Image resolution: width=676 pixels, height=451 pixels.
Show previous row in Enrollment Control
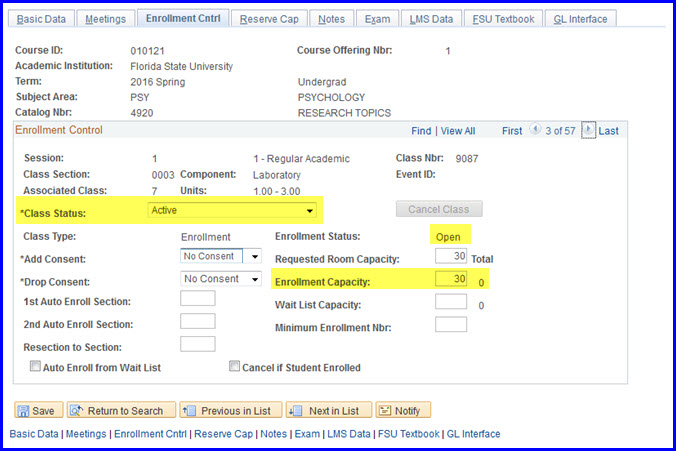[535, 129]
